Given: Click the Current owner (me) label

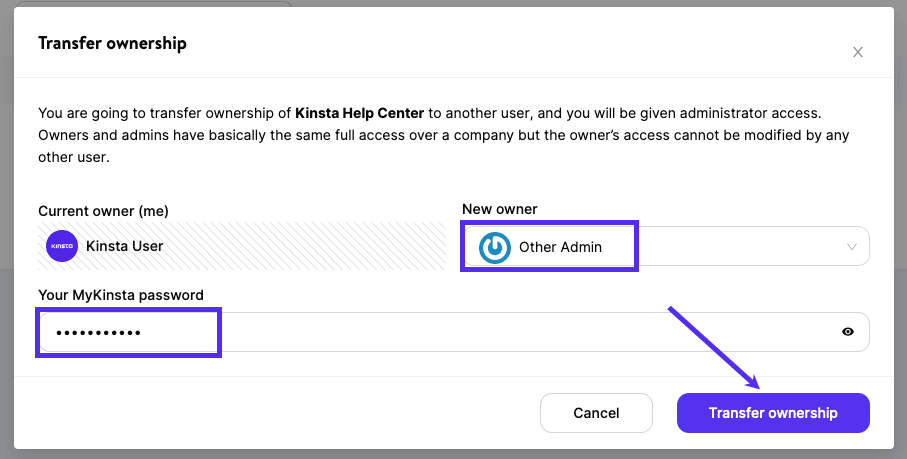Looking at the screenshot, I should (103, 210).
